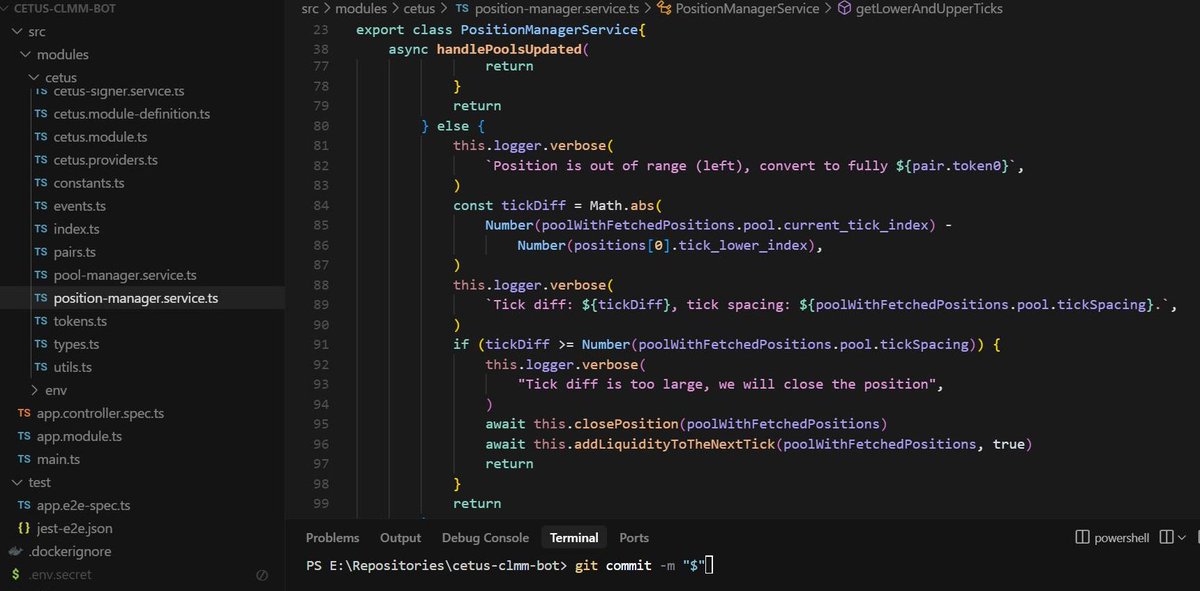
Task: Click sticky line 'export class PositionManagerService{'
Action: [x=501, y=29]
